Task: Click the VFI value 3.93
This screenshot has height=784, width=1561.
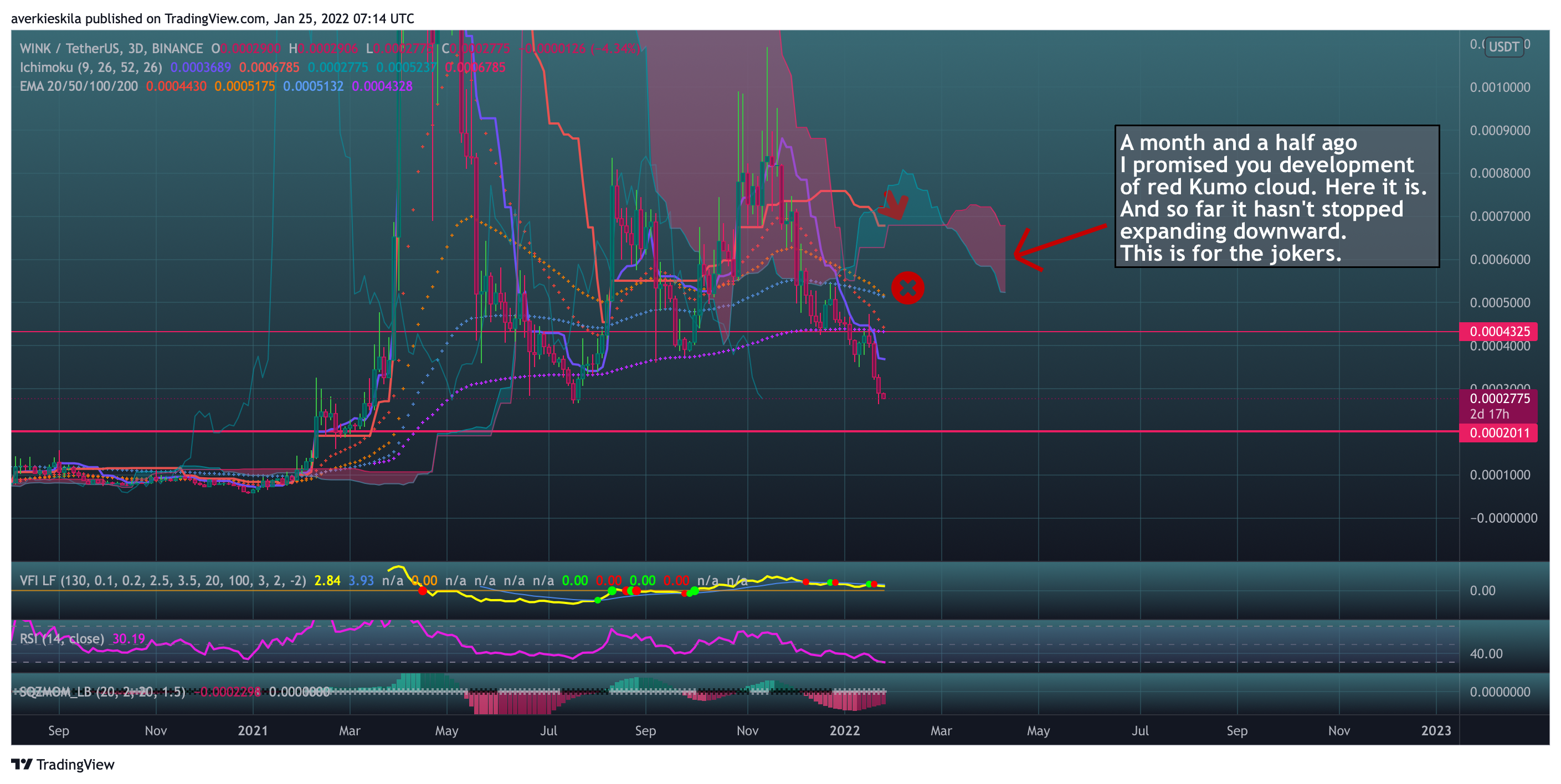Action: click(361, 580)
